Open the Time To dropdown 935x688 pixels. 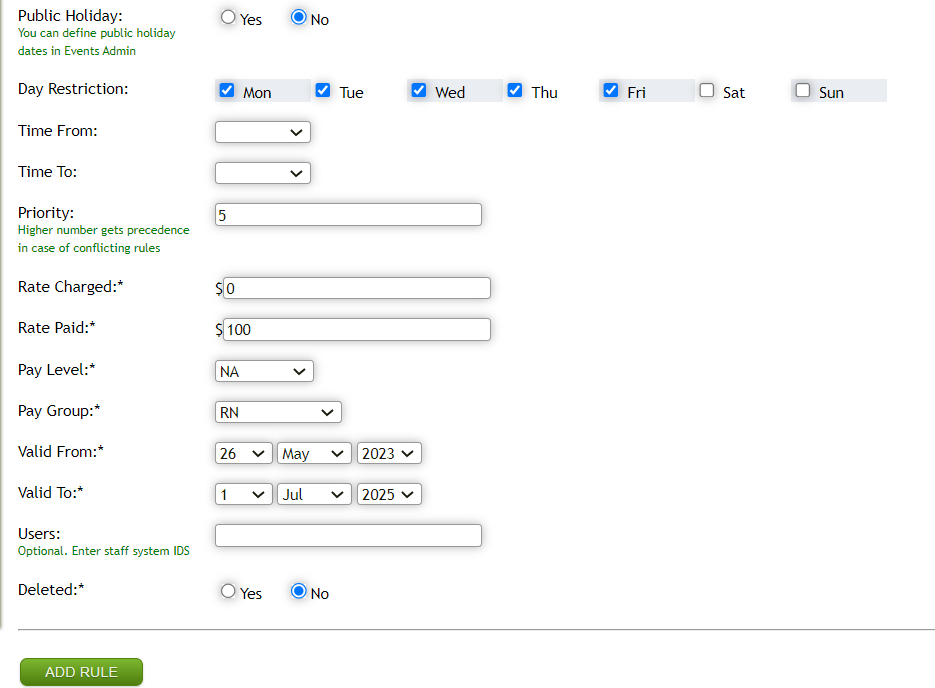pos(262,172)
